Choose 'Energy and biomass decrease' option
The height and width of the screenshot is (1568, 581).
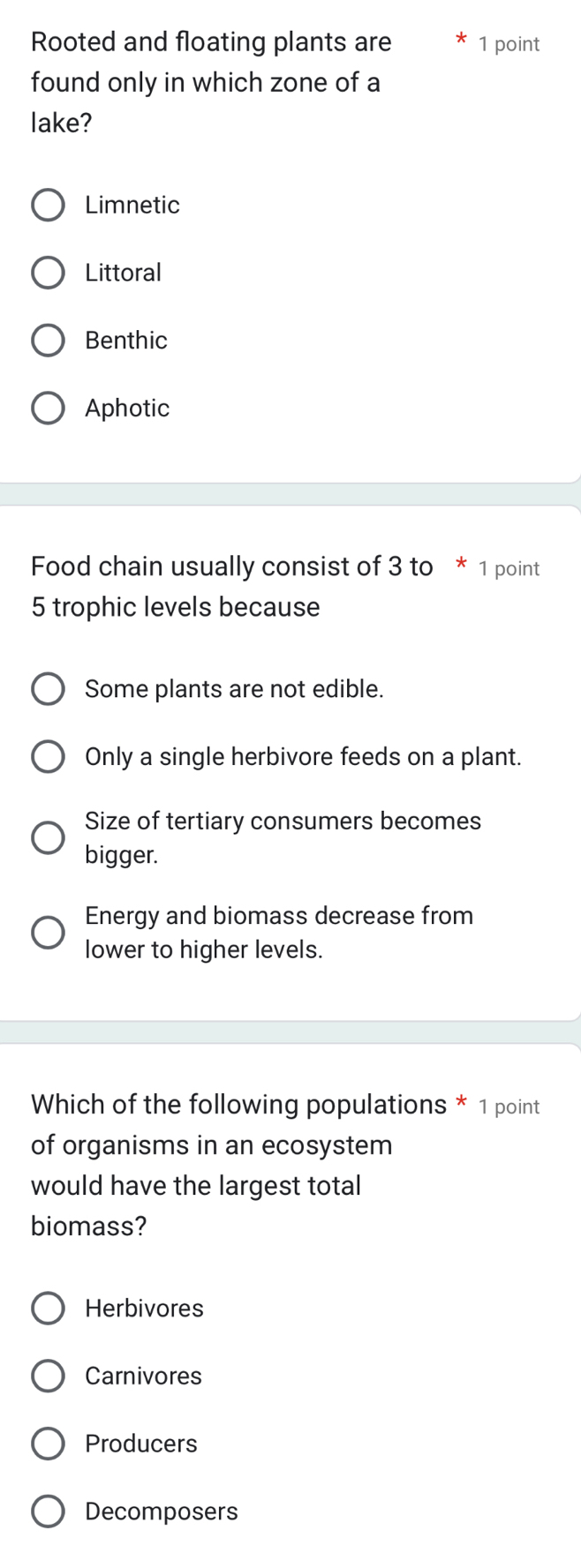point(48,933)
